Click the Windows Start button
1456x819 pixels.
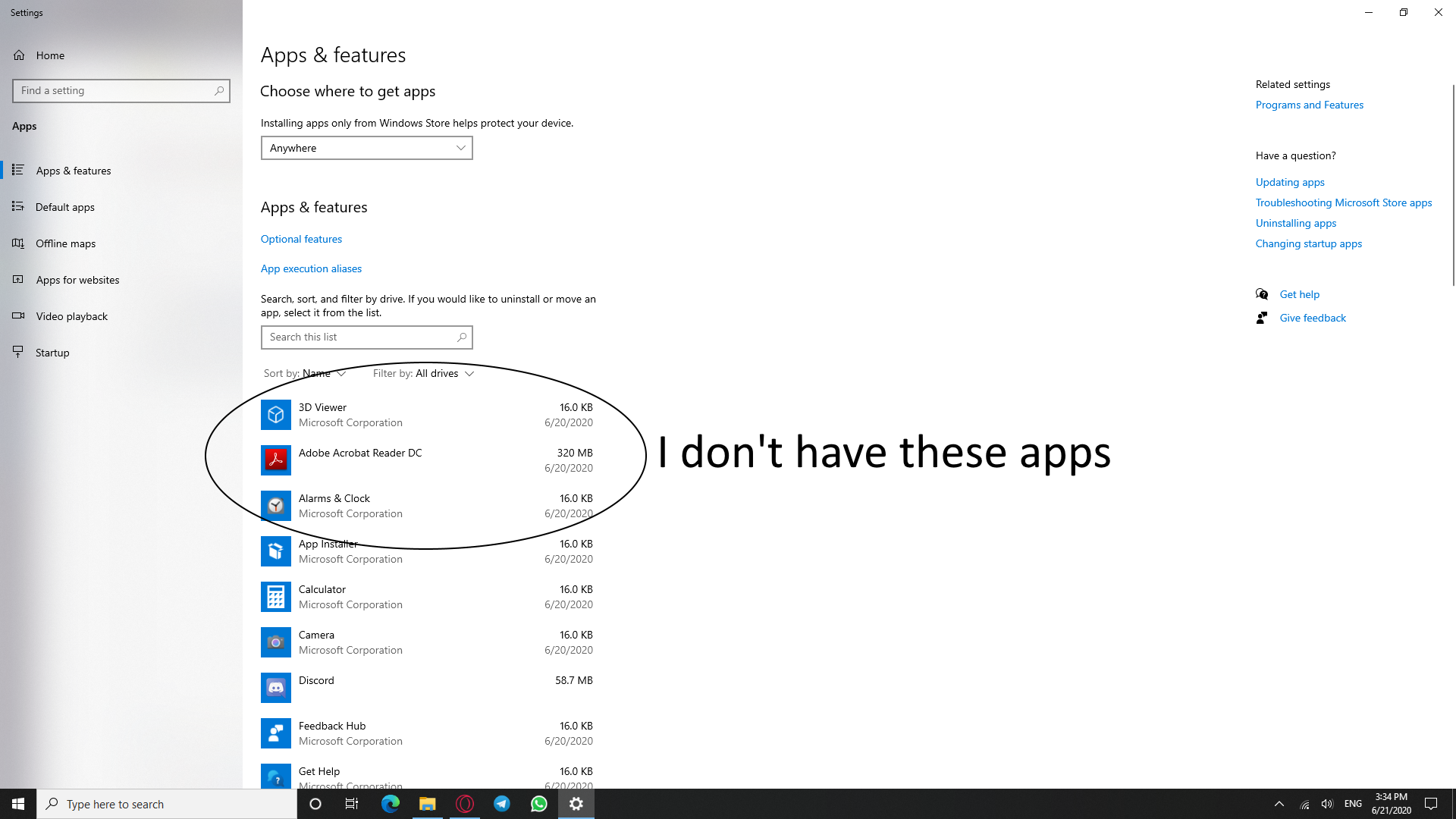pos(18,804)
